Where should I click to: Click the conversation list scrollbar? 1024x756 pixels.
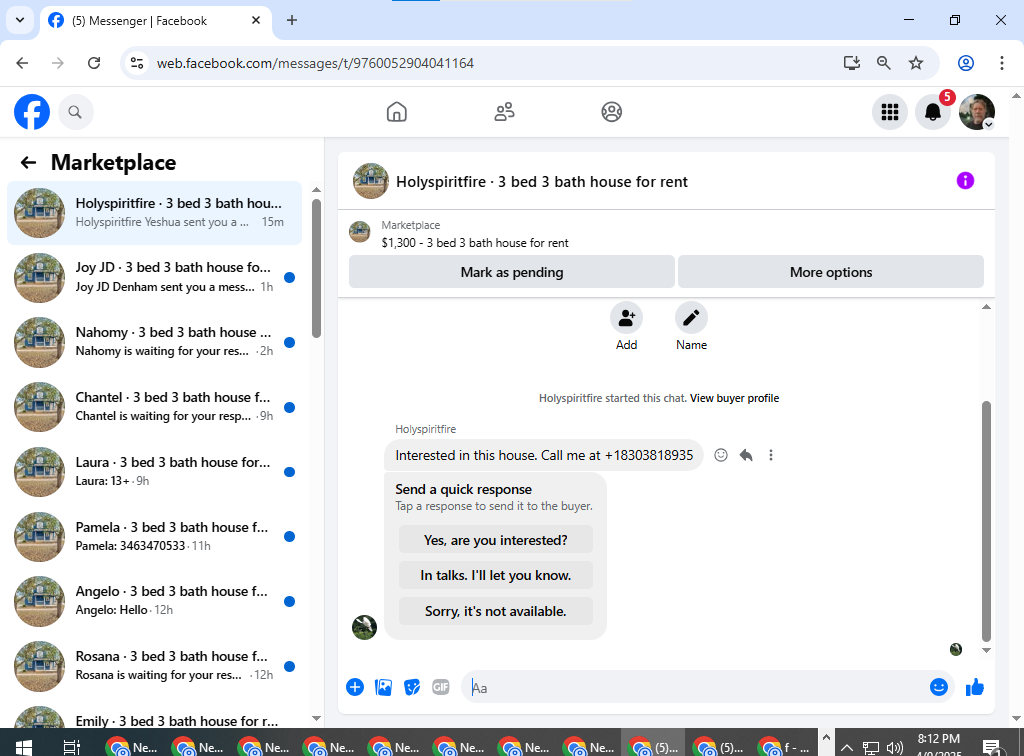tap(316, 268)
